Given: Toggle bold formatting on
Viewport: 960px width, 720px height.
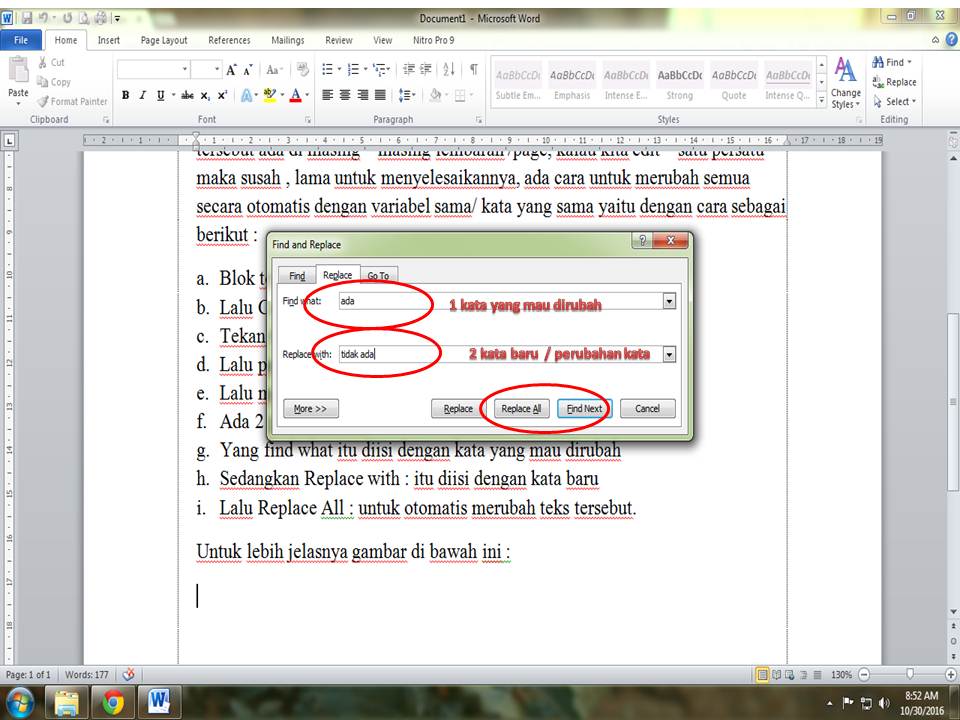Looking at the screenshot, I should [x=125, y=94].
